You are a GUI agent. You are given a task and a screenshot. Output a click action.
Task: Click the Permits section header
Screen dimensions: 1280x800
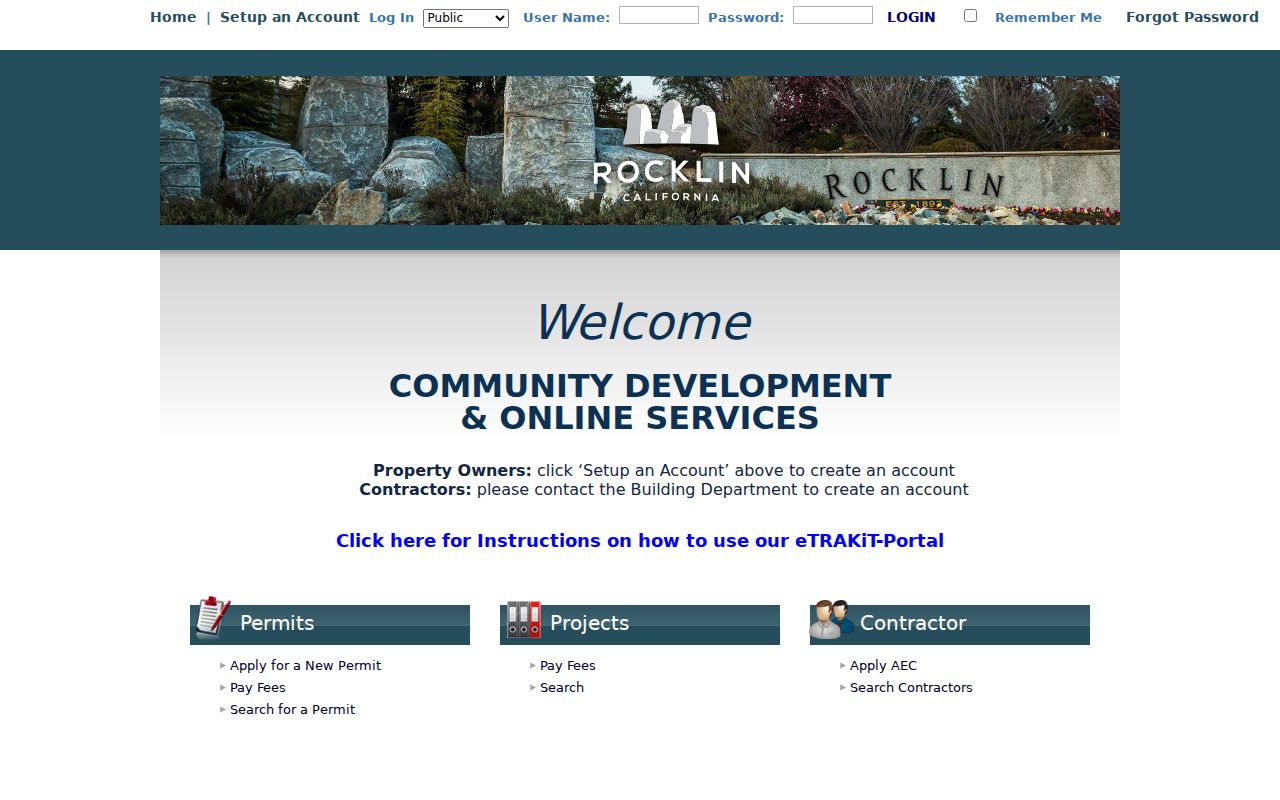point(330,624)
